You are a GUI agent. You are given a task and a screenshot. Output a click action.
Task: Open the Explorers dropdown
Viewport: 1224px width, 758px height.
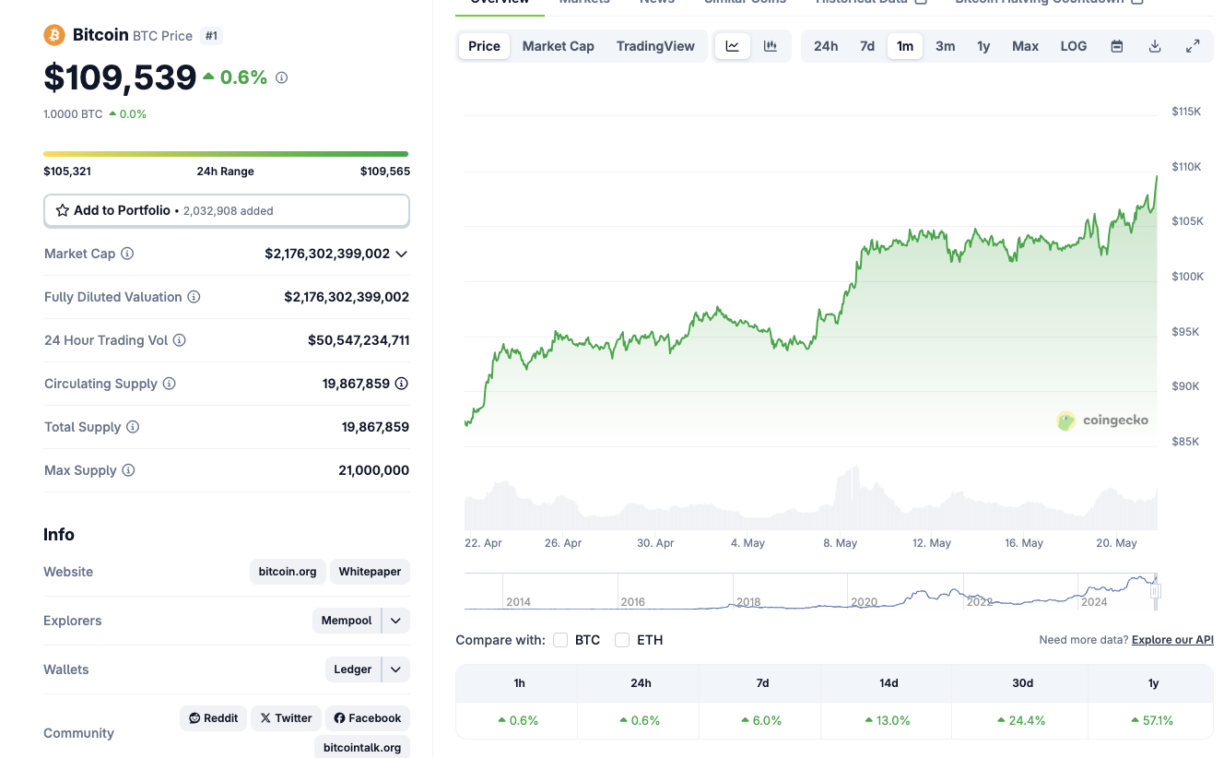point(394,620)
